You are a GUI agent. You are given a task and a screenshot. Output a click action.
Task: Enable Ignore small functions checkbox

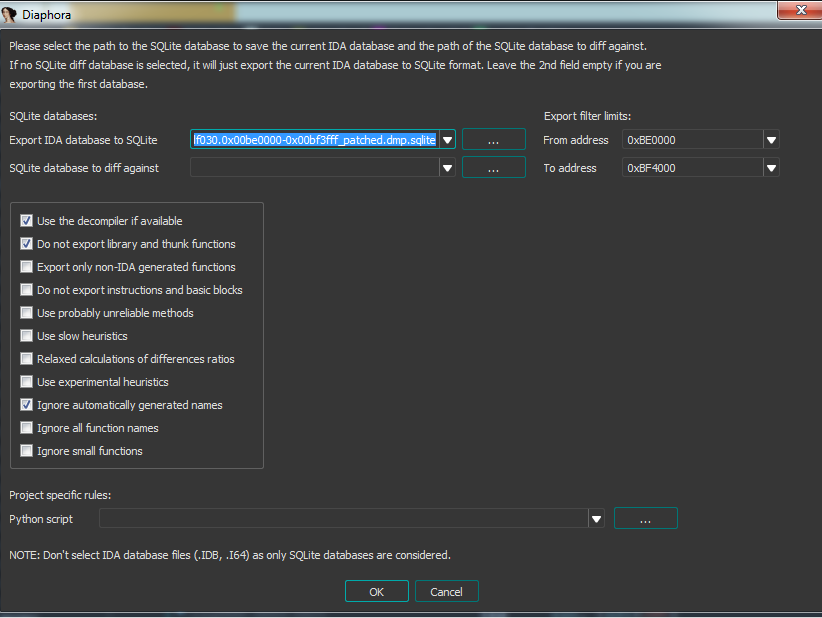point(26,451)
